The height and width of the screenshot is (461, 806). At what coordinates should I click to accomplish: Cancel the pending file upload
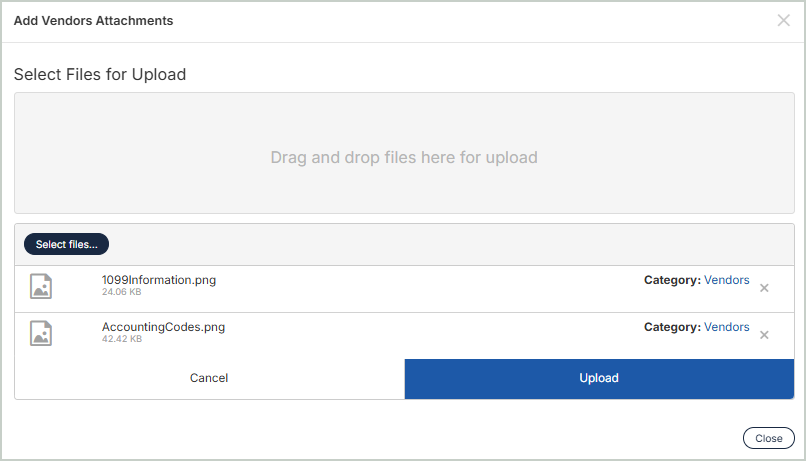[x=209, y=378]
